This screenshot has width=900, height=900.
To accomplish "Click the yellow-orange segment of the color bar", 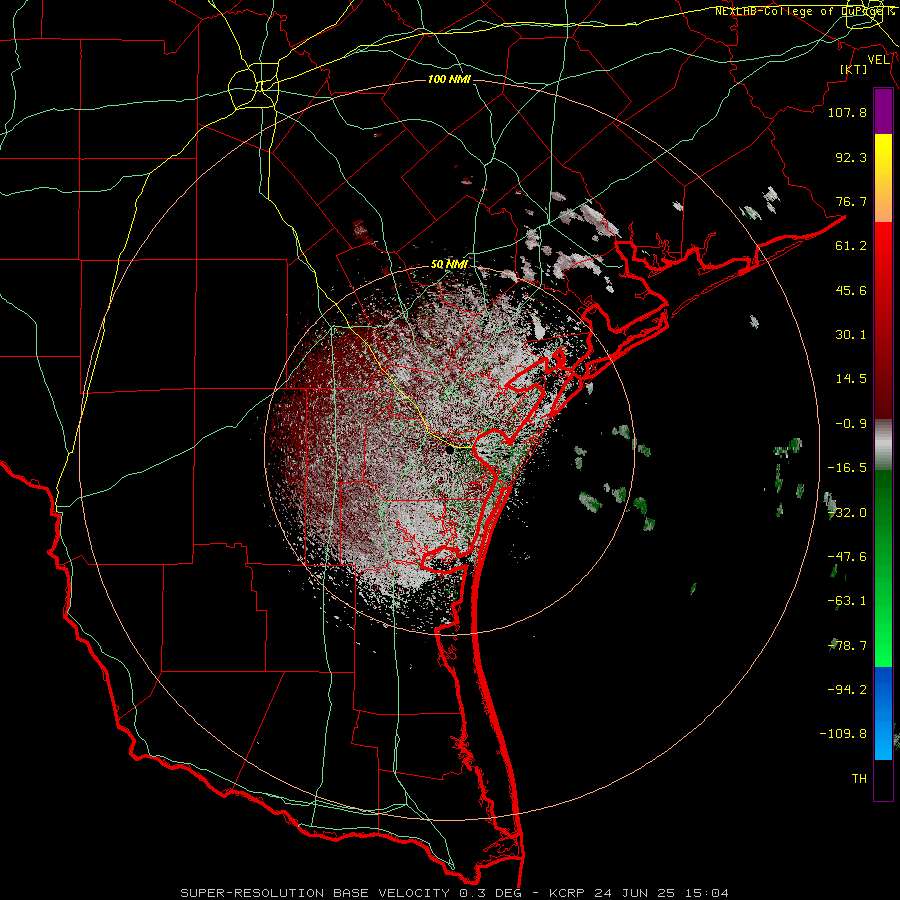I will pyautogui.click(x=883, y=178).
